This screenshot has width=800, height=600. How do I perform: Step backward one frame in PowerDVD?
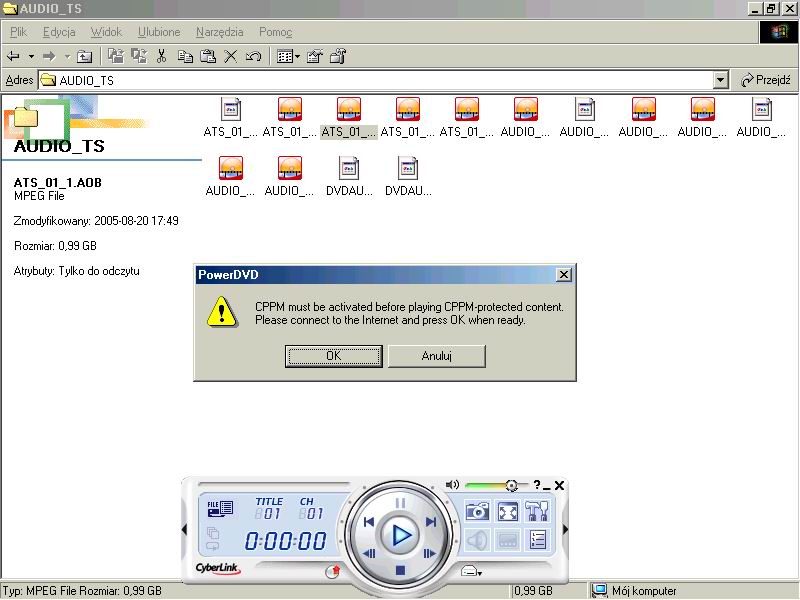(369, 553)
